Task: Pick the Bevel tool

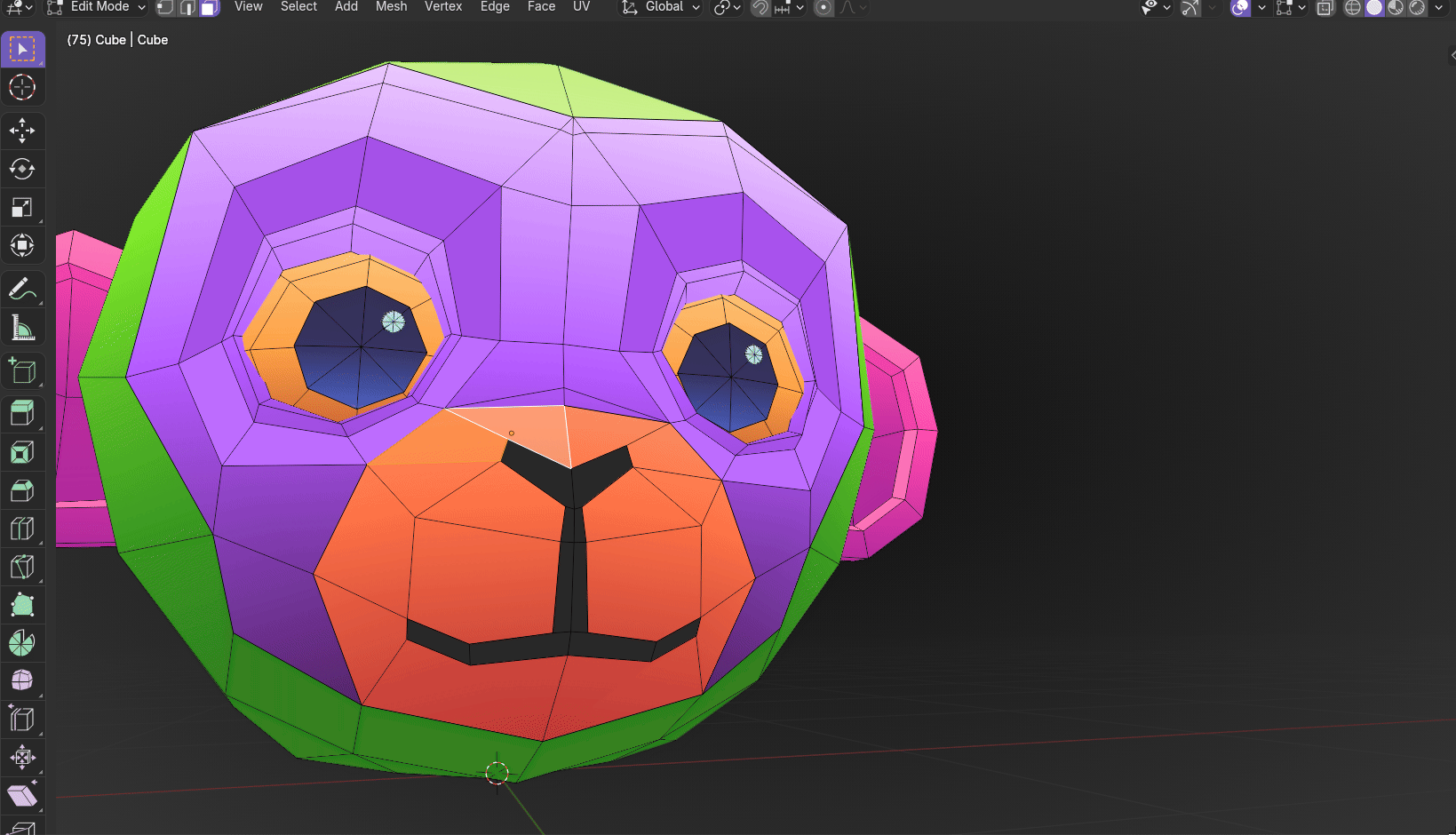Action: 22,490
